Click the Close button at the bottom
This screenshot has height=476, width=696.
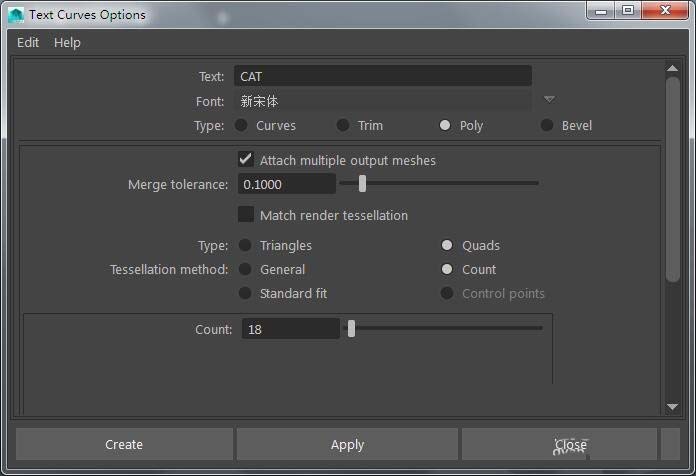click(560, 444)
